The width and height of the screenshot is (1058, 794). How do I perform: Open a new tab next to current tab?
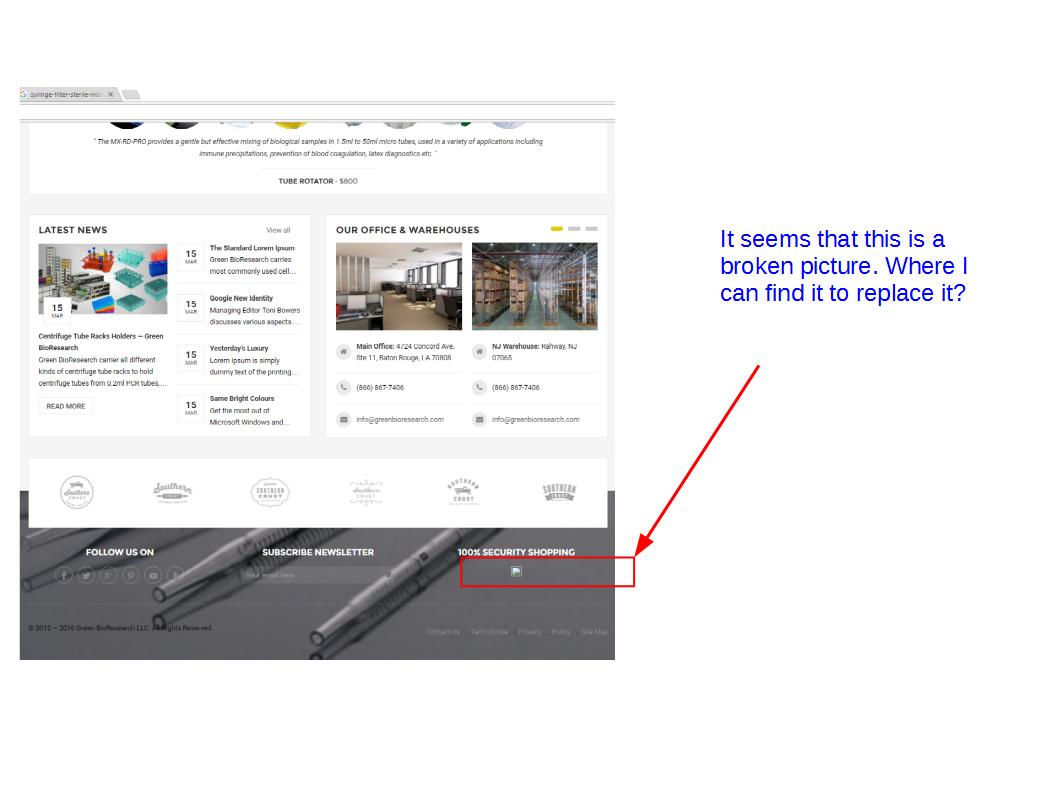[x=131, y=95]
